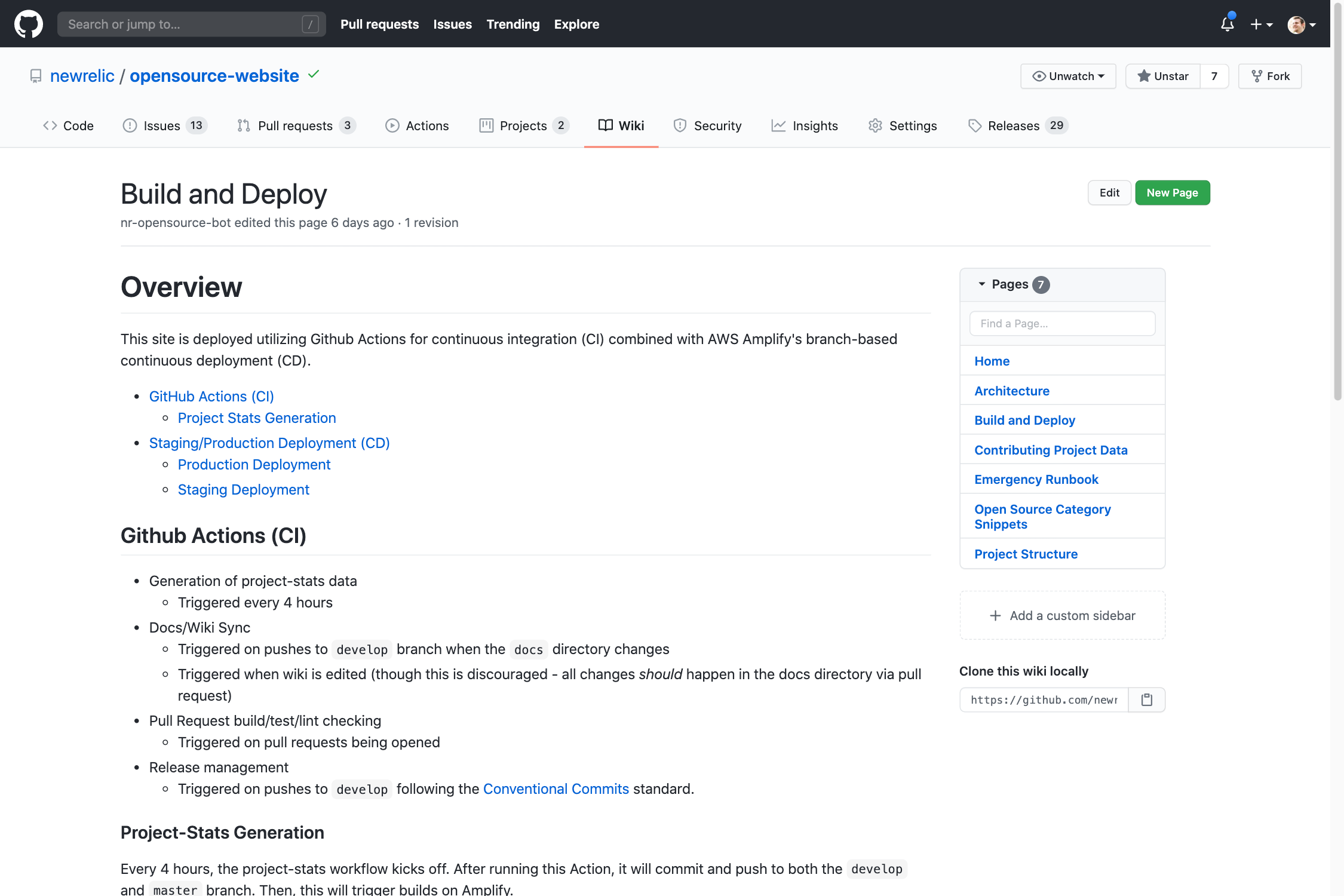Click the repository icon beside newrelic
The height and width of the screenshot is (896, 1344).
tap(36, 76)
